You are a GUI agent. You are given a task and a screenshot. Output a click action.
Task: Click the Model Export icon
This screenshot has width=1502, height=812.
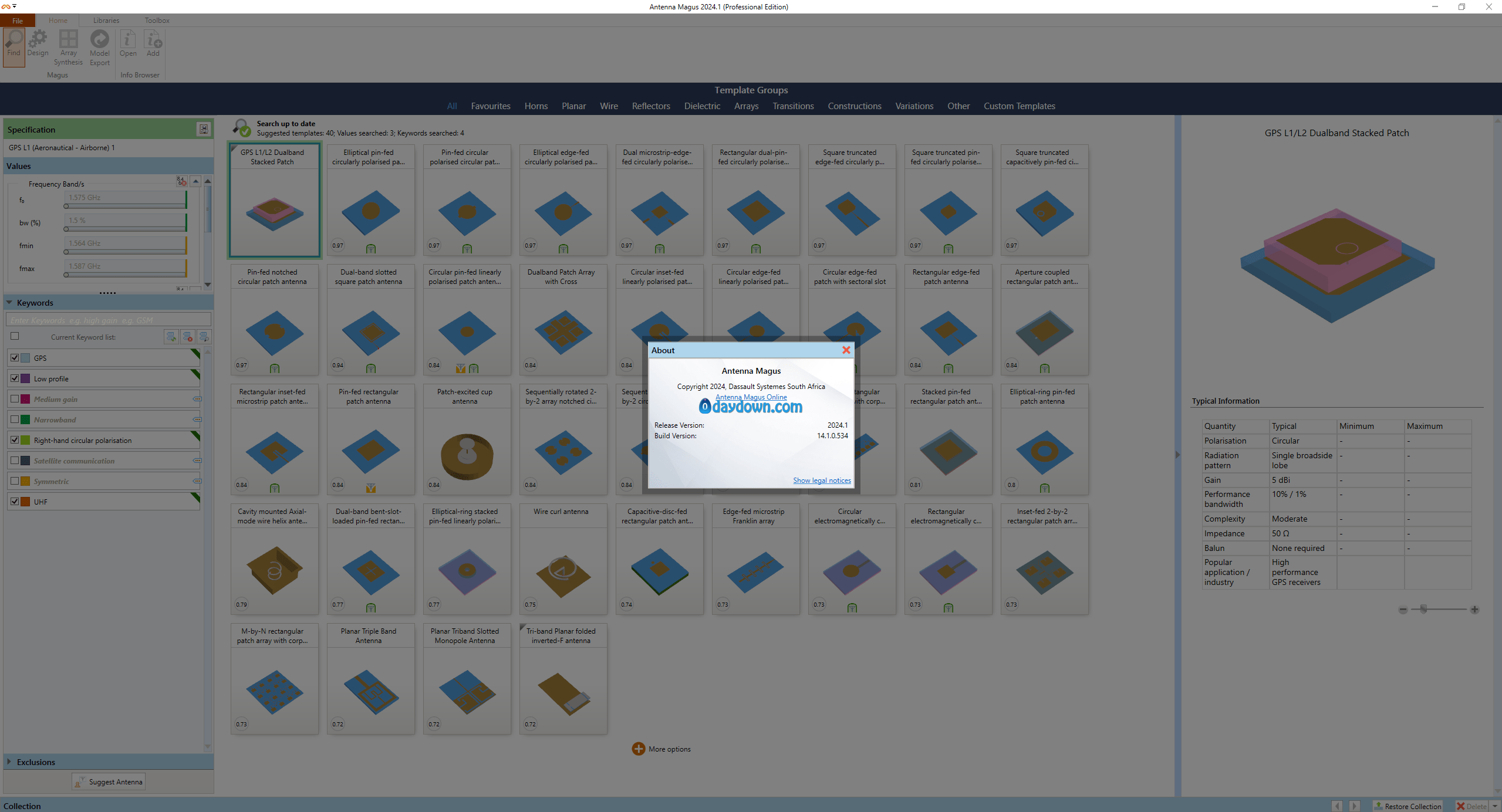coord(100,39)
